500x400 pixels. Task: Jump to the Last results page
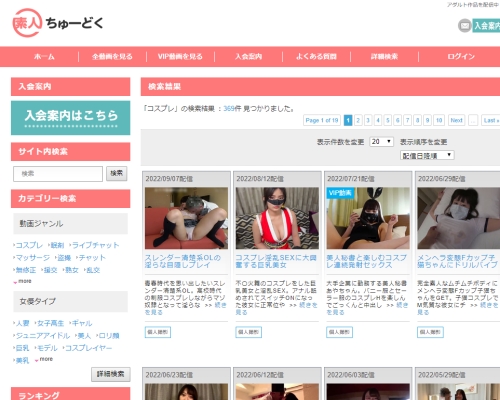point(491,120)
